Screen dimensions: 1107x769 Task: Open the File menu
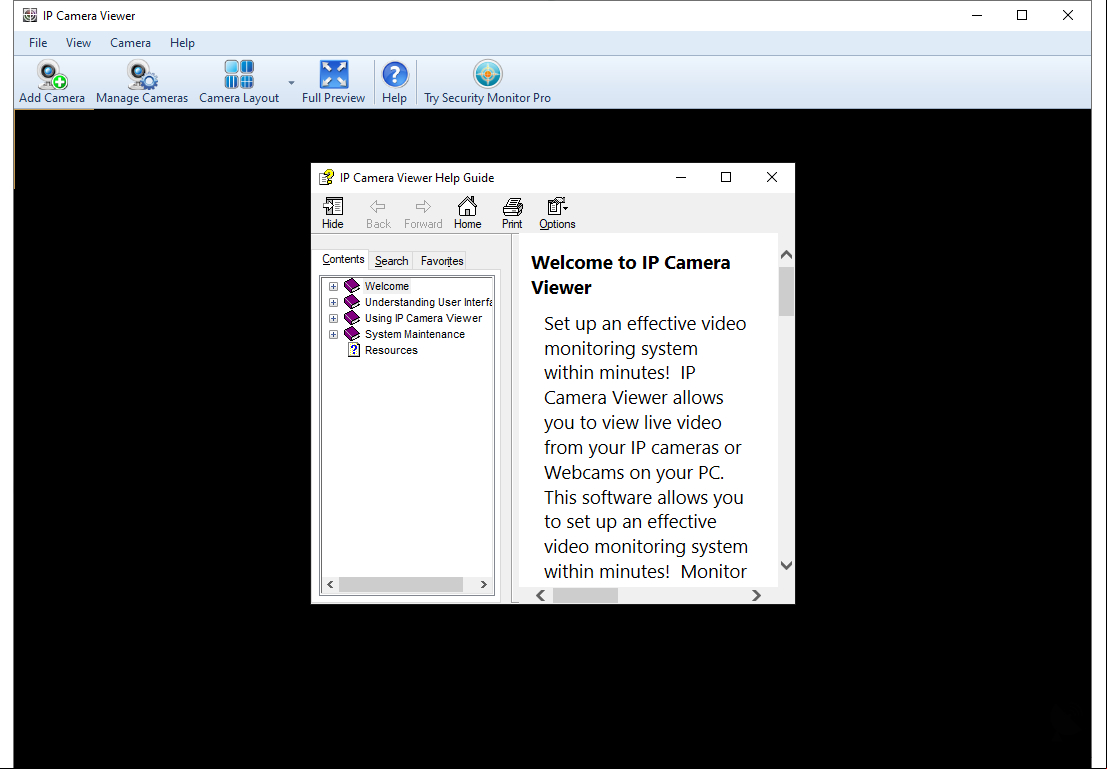38,43
